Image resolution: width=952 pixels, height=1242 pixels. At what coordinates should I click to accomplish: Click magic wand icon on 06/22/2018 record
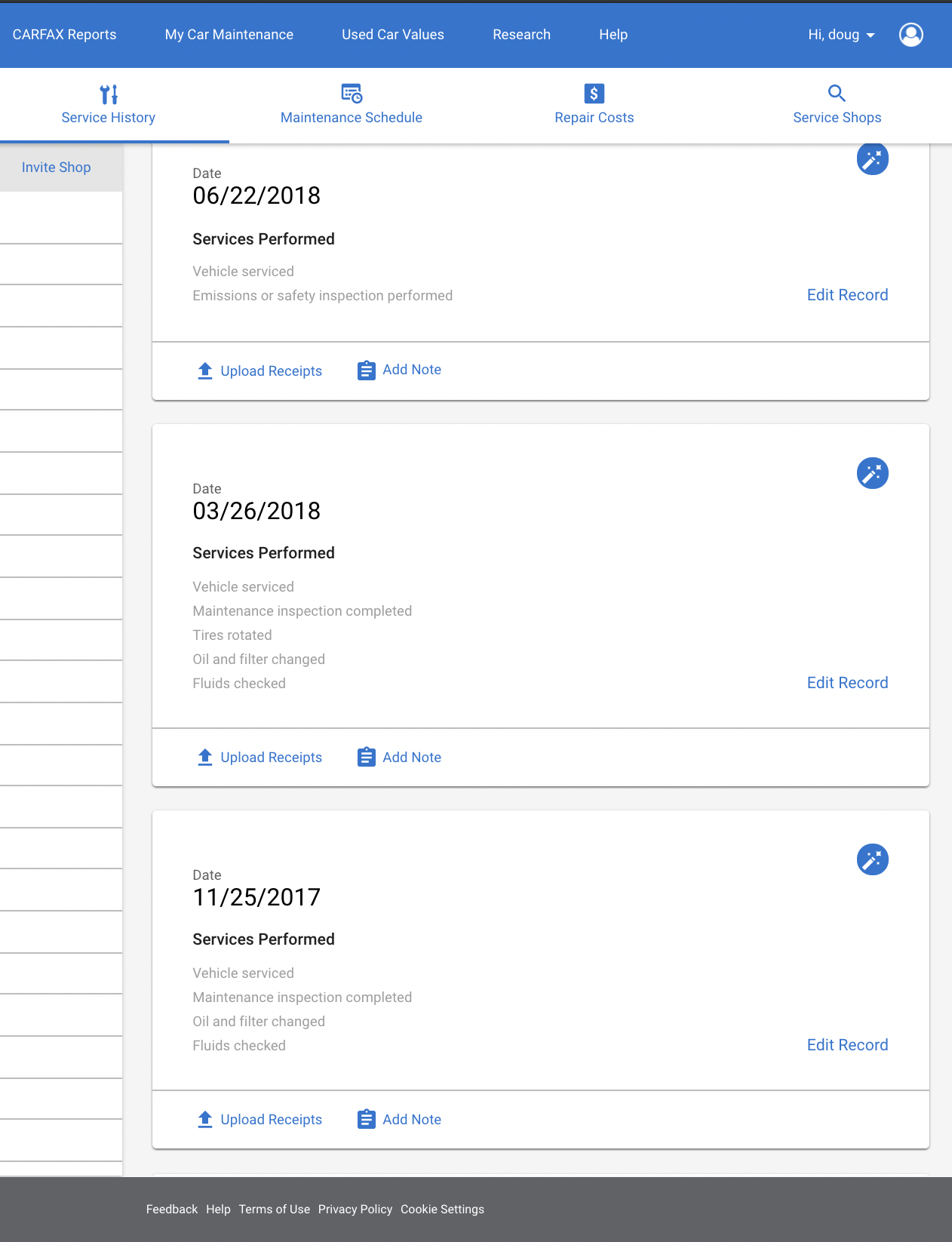point(873,159)
